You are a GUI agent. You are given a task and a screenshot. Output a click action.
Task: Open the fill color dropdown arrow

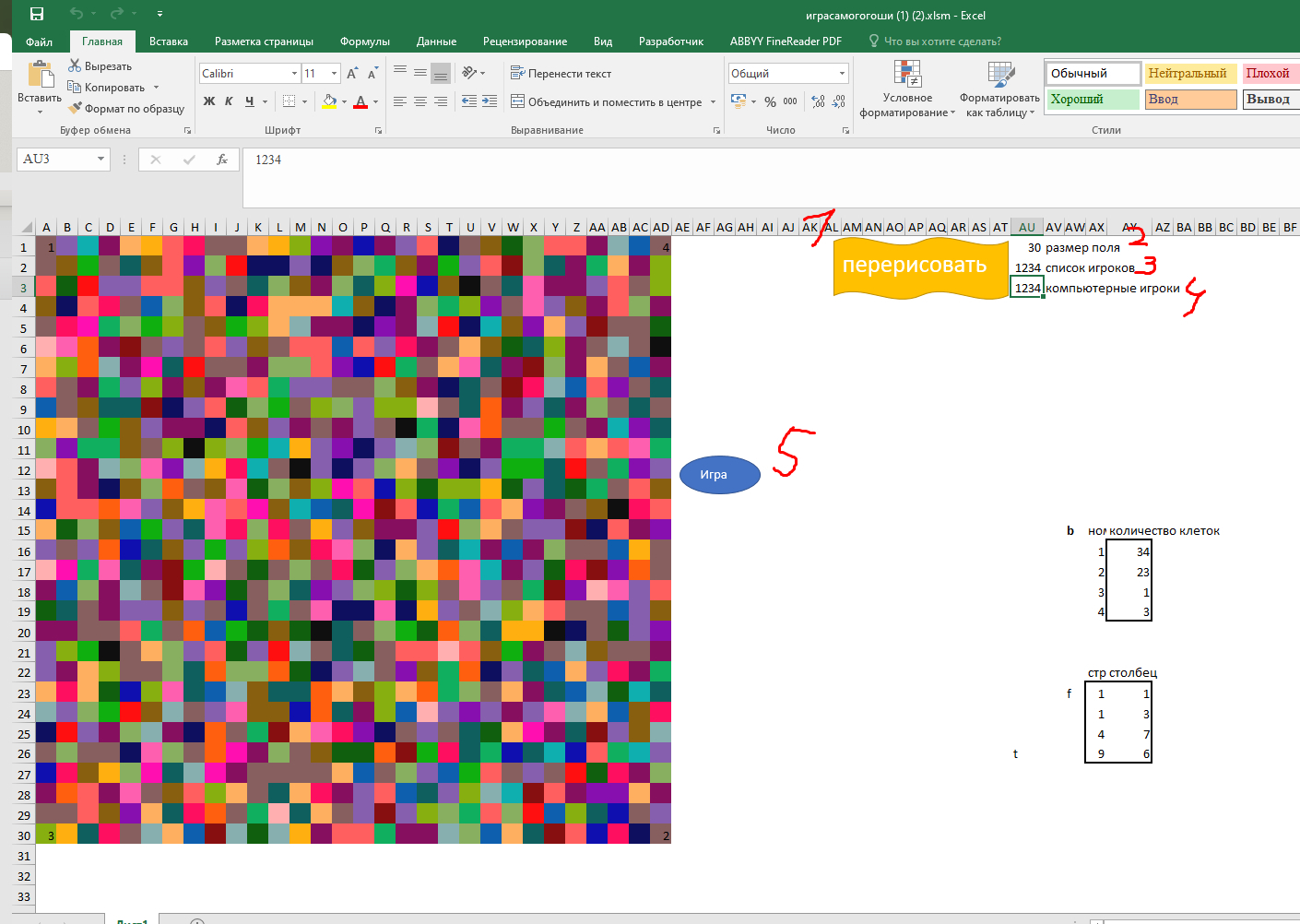344,101
